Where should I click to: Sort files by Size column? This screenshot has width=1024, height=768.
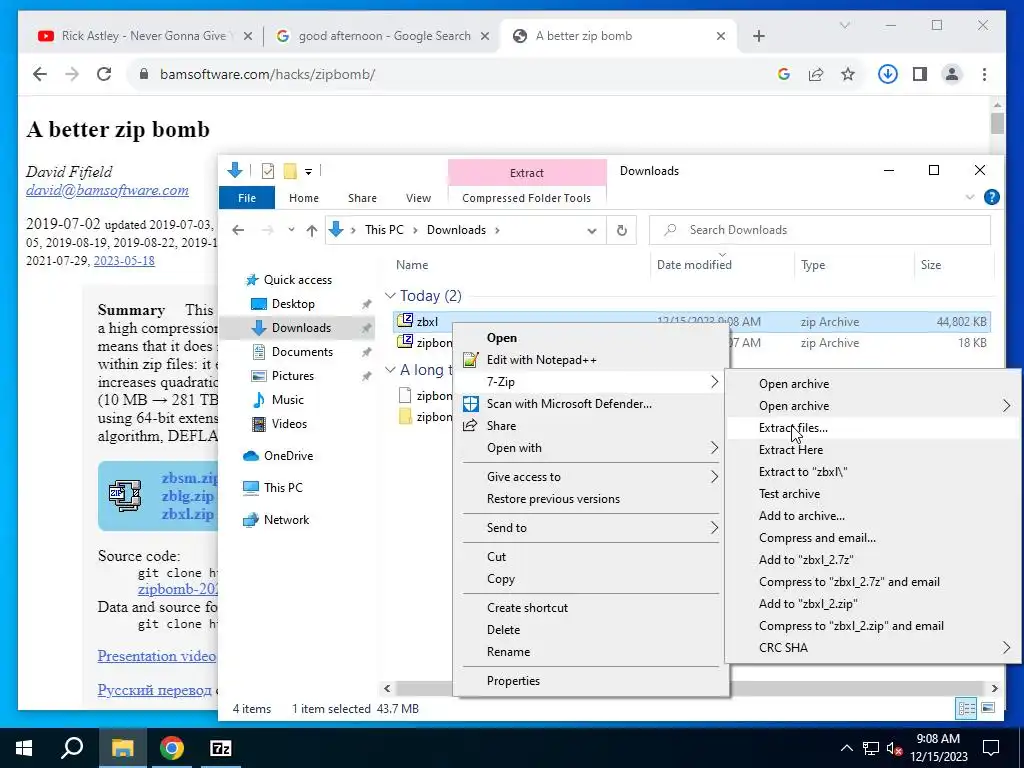coord(931,265)
